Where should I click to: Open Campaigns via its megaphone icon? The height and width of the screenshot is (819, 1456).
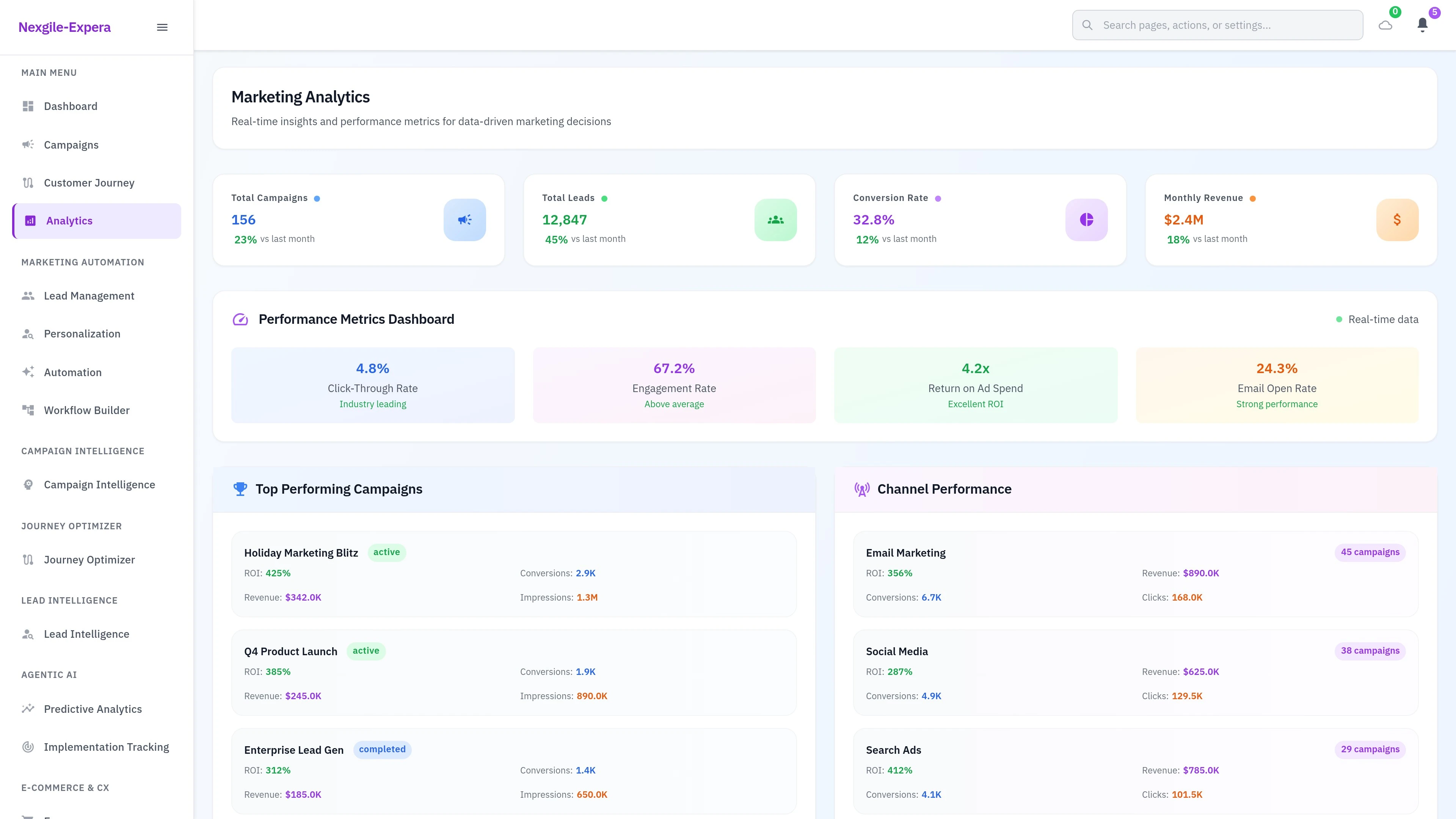tap(28, 144)
